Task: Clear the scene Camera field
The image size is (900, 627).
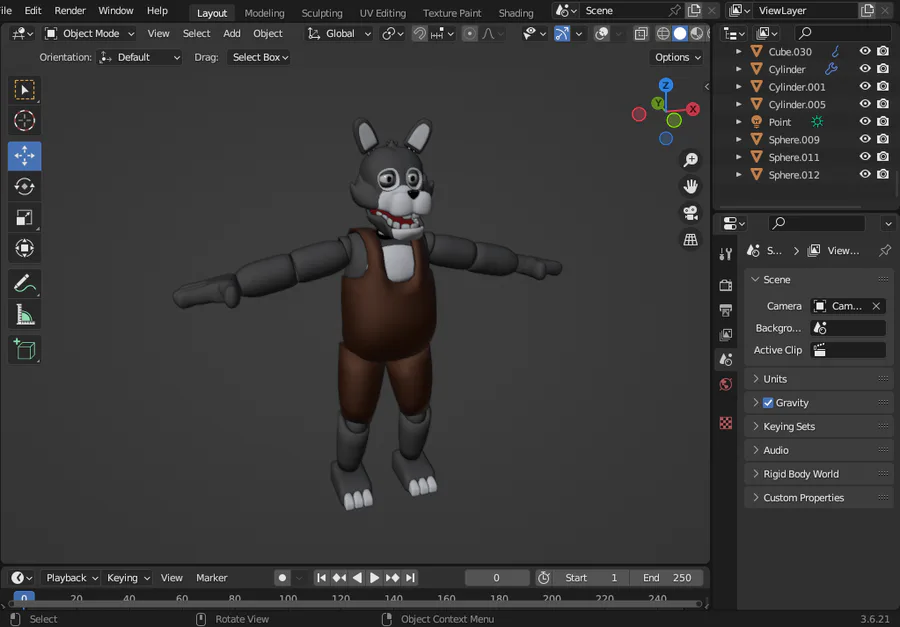Action: point(876,306)
